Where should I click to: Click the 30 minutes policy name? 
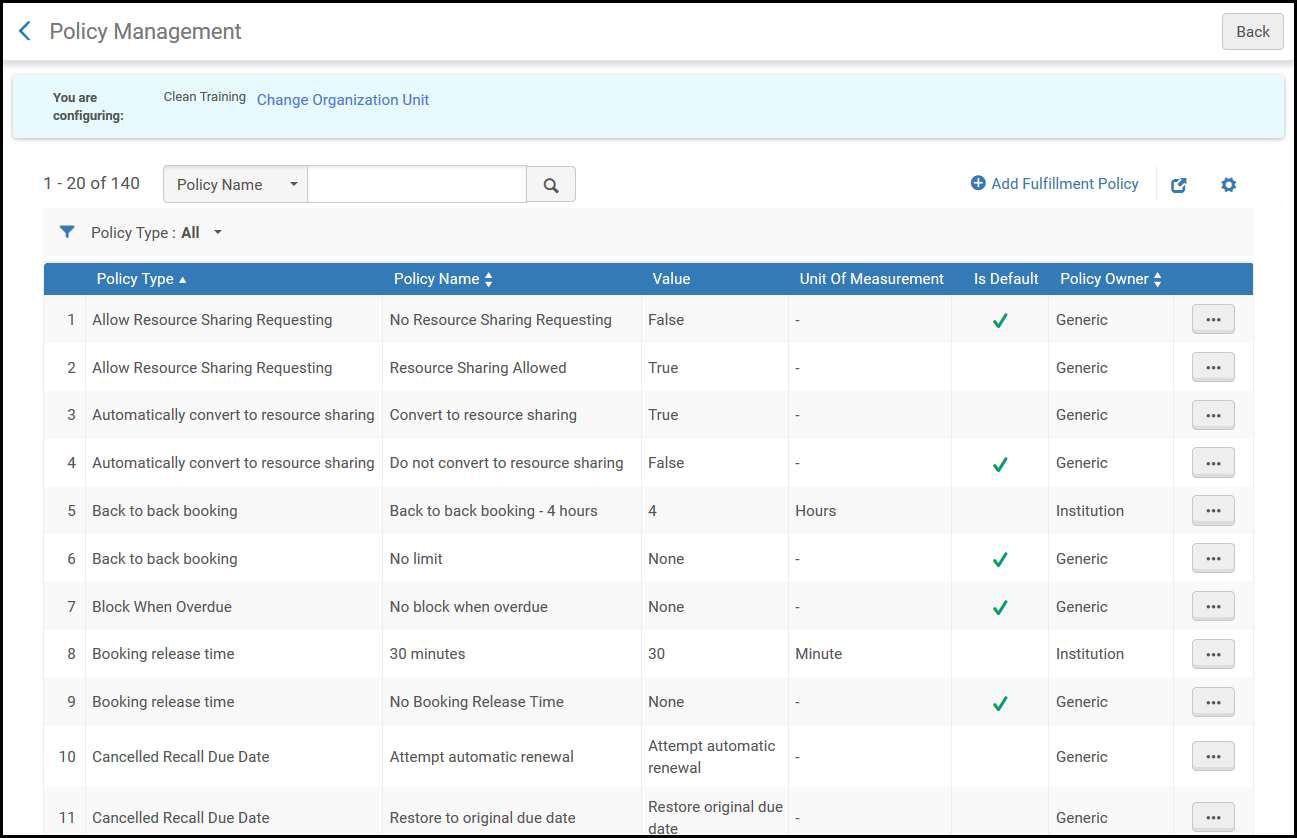(x=427, y=654)
